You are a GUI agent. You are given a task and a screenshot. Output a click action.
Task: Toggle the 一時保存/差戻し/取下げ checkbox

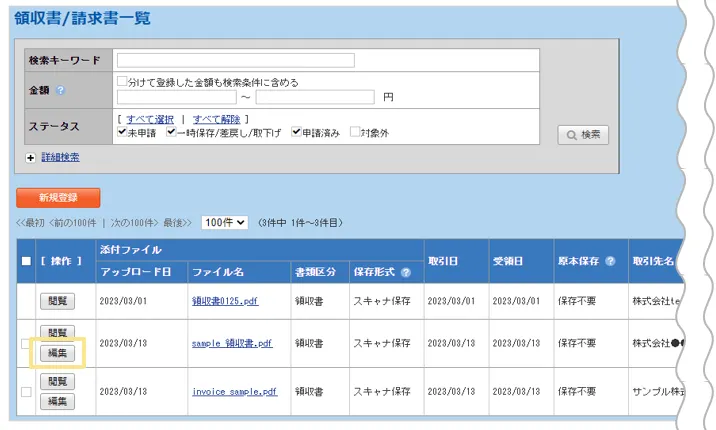[172, 132]
